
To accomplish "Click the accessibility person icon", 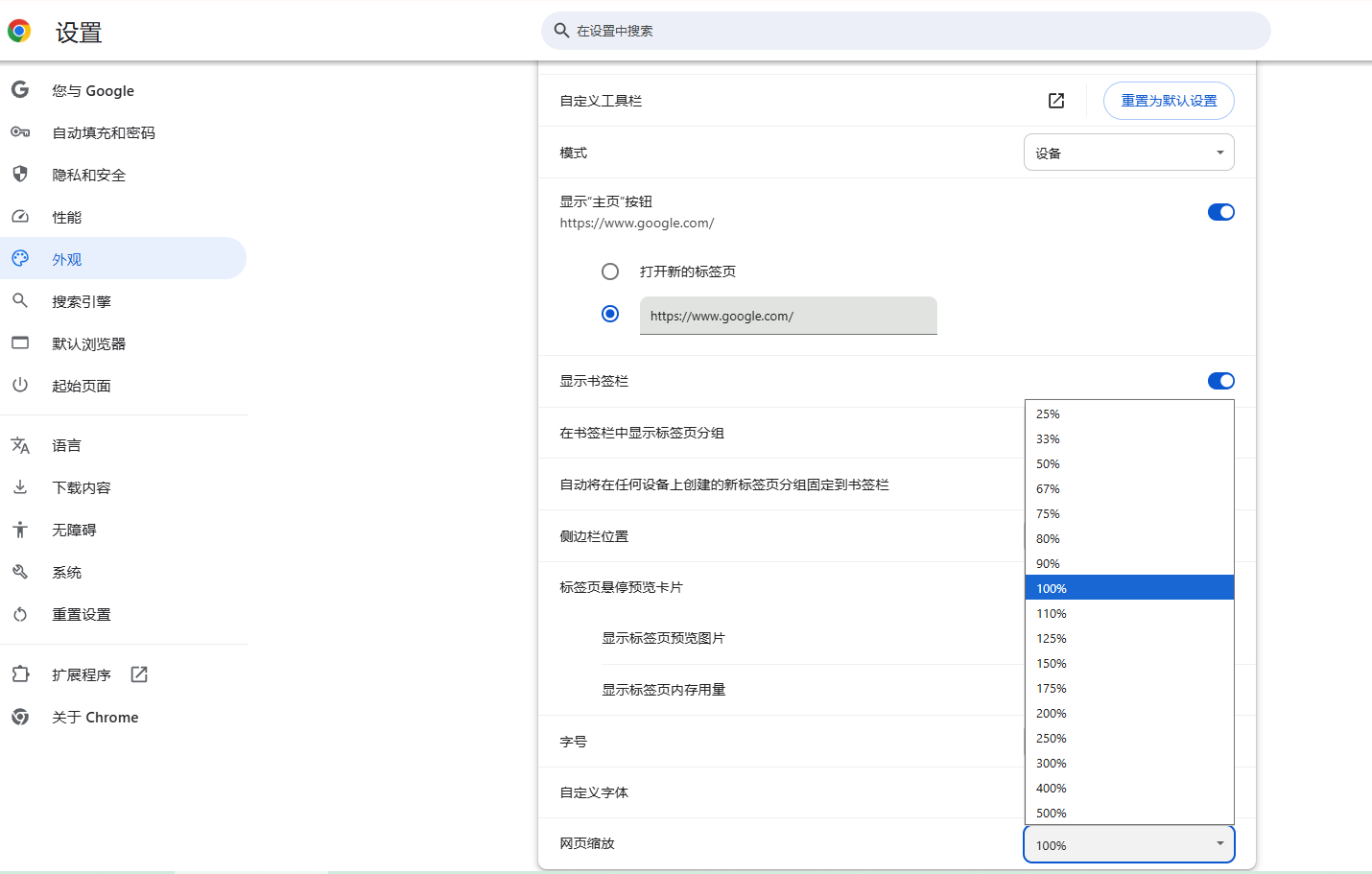I will pos(20,530).
